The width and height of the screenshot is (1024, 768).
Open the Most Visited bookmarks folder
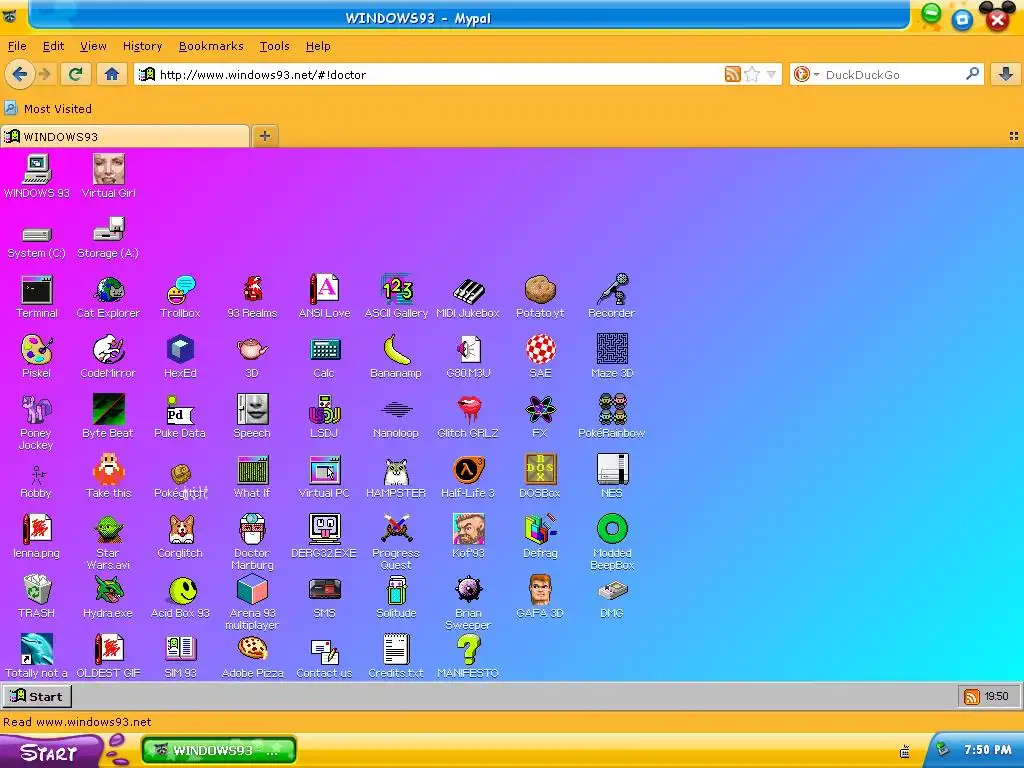tap(48, 108)
